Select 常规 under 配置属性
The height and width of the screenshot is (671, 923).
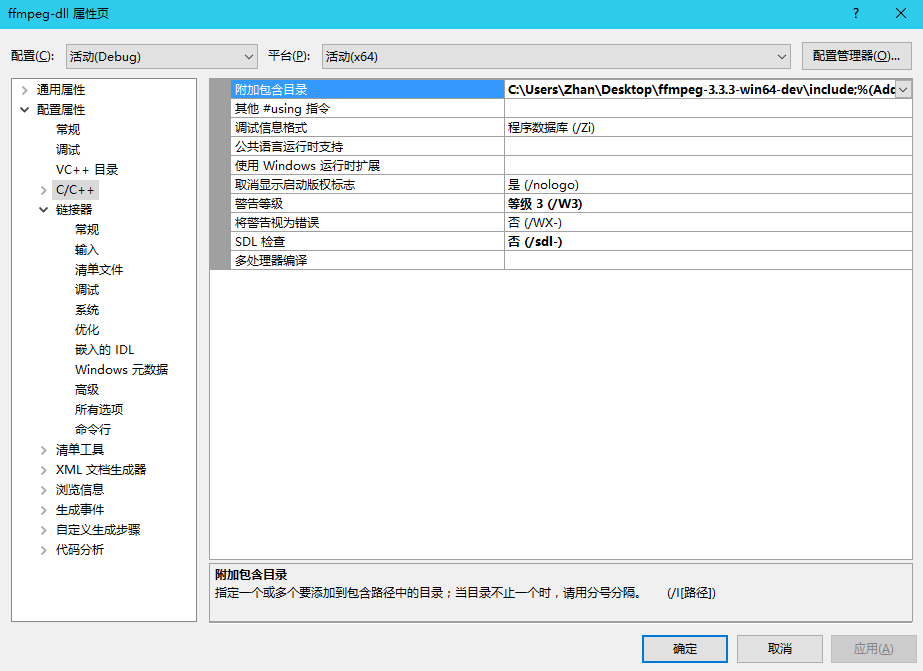pyautogui.click(x=68, y=129)
